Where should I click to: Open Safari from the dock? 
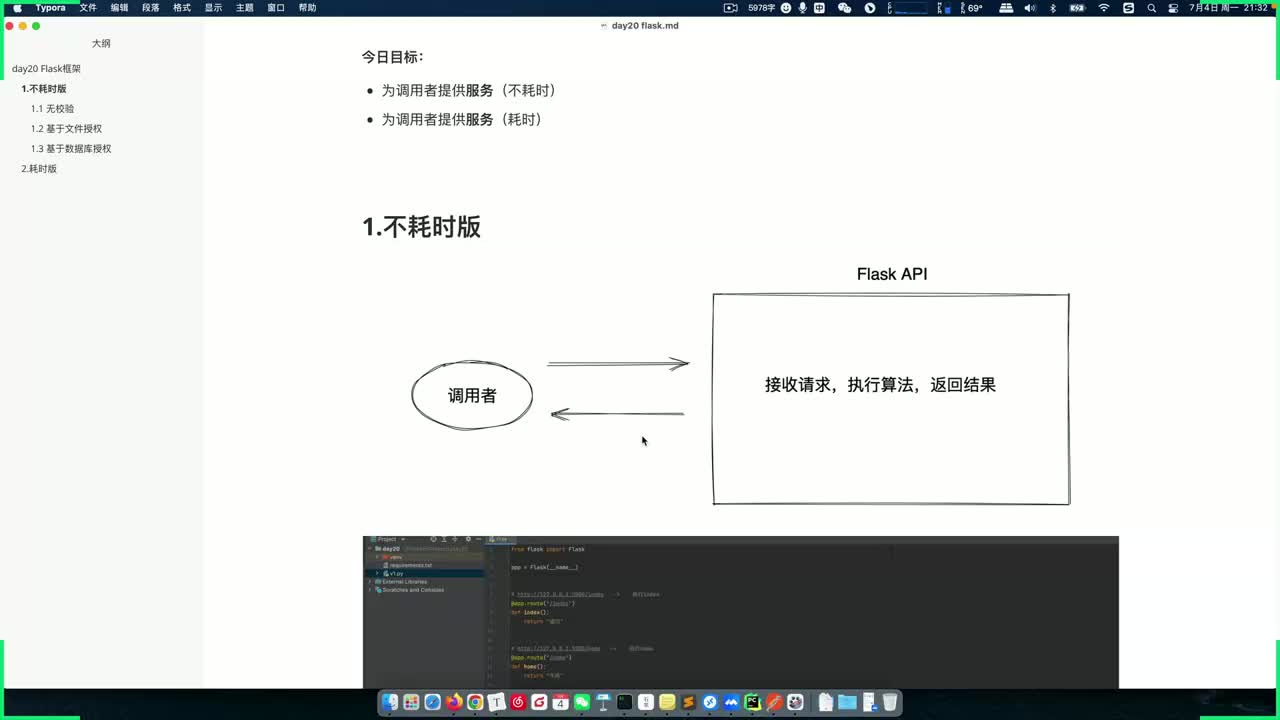tap(433, 702)
